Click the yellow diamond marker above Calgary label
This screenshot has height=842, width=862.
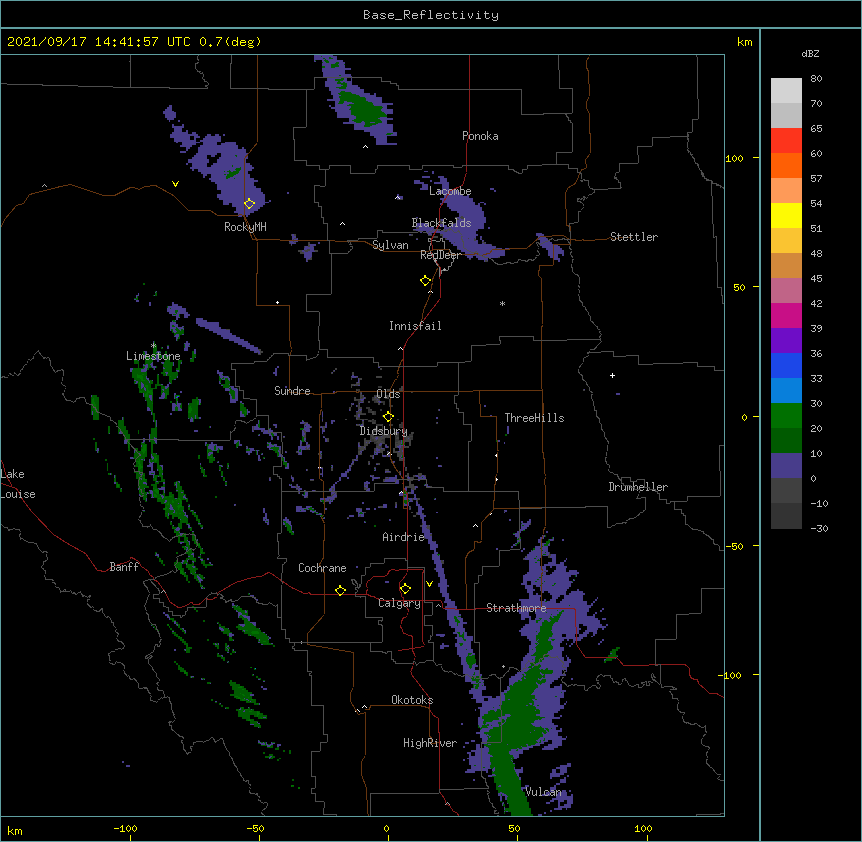click(405, 589)
